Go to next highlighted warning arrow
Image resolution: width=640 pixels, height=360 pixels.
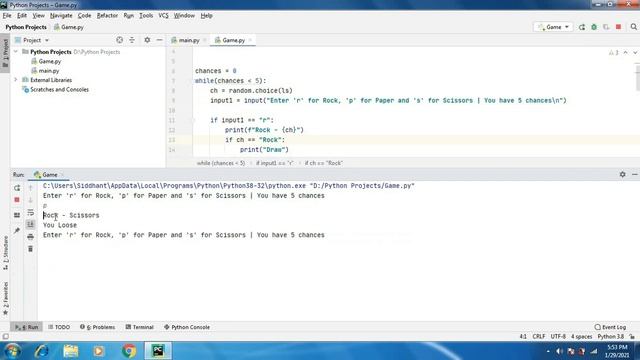click(x=635, y=53)
